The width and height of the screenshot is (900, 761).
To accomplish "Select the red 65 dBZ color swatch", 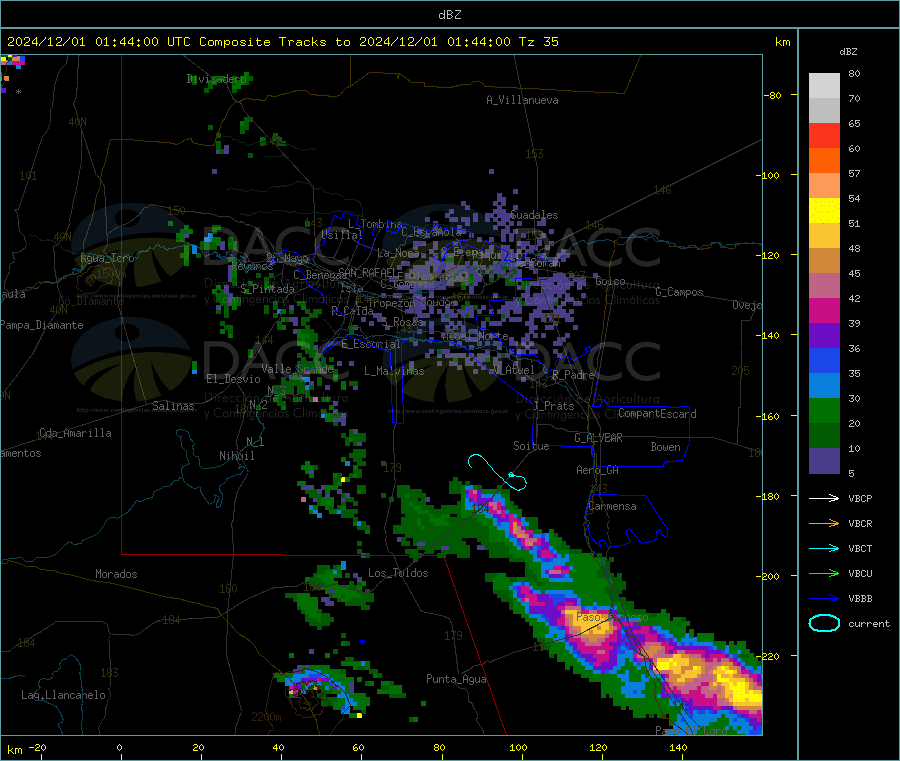I will click(x=824, y=135).
